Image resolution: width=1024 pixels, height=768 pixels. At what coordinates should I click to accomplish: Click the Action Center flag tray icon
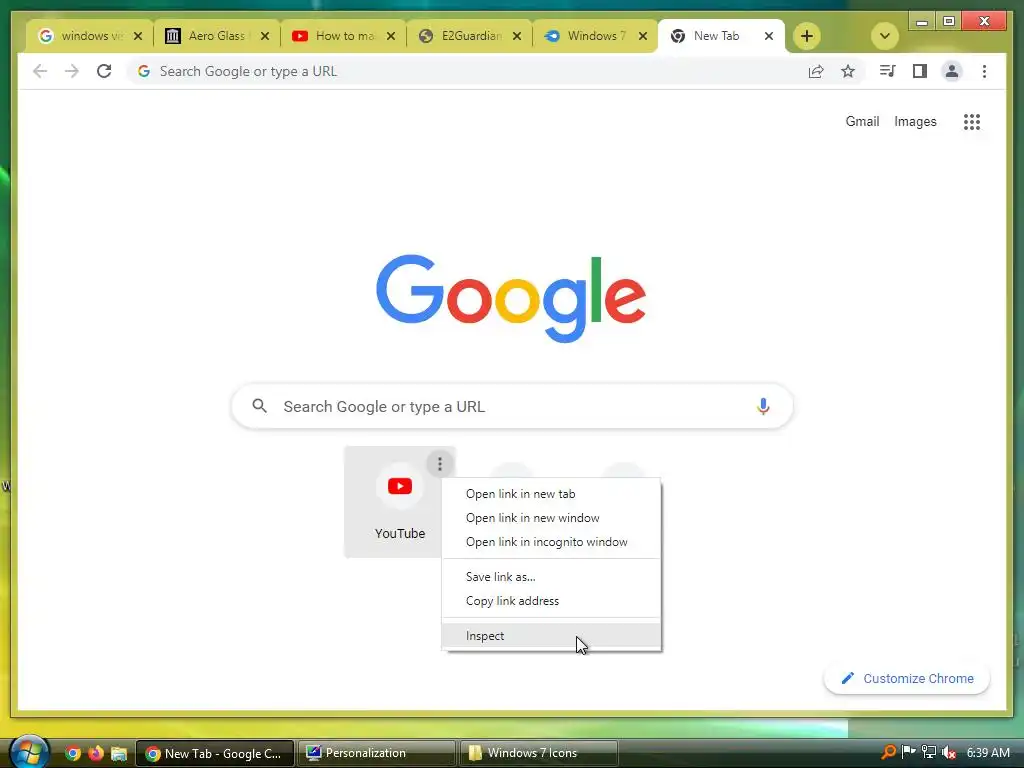coord(908,752)
